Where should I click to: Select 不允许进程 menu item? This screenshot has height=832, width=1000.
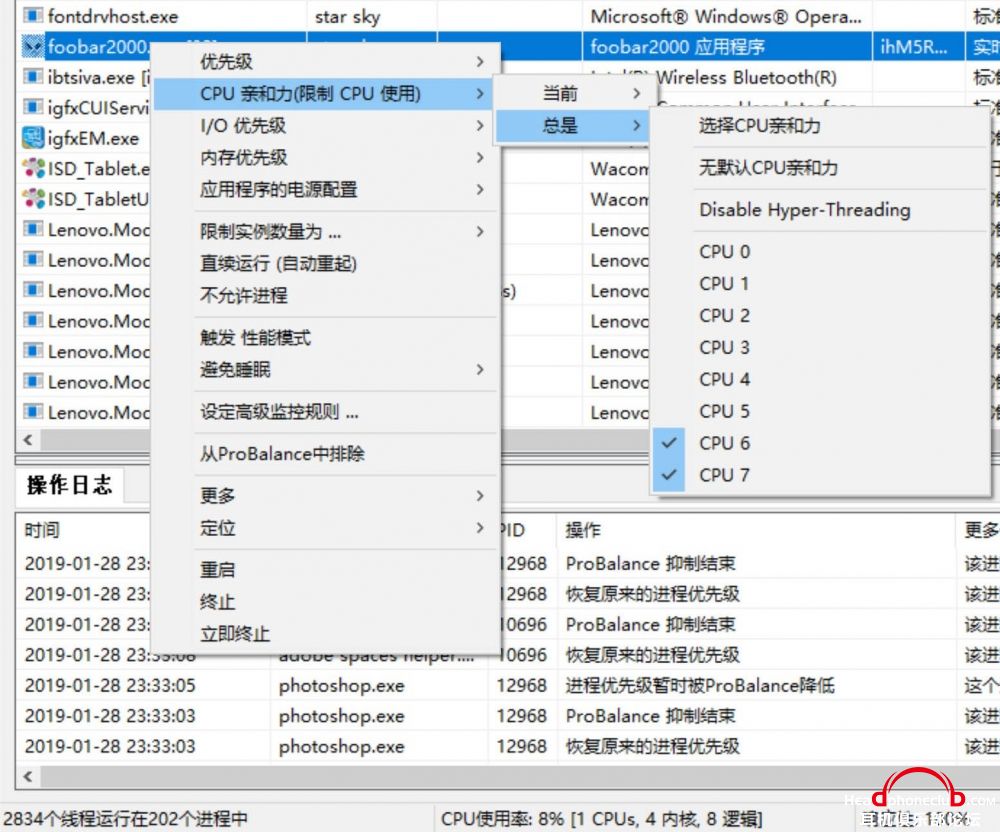325,295
